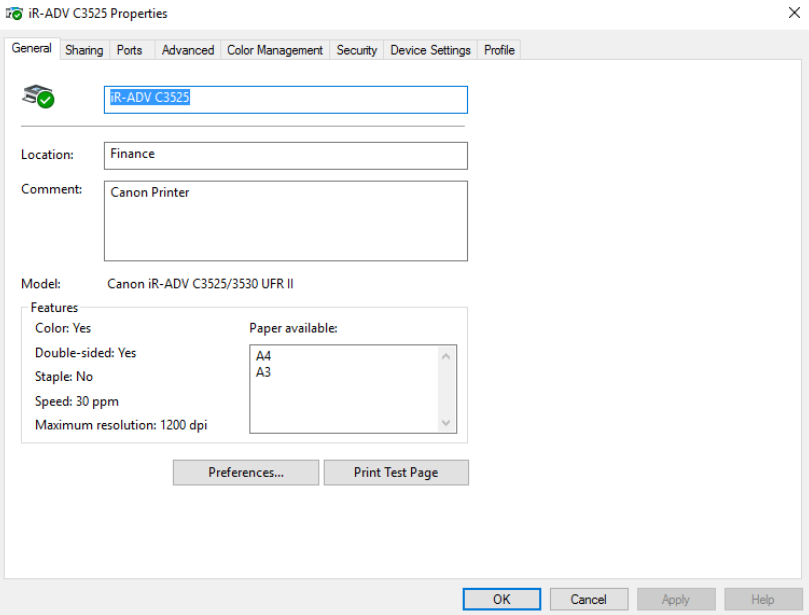Screen dimensions: 809x615
Task: Open the Color Management tab
Action: [x=275, y=50]
